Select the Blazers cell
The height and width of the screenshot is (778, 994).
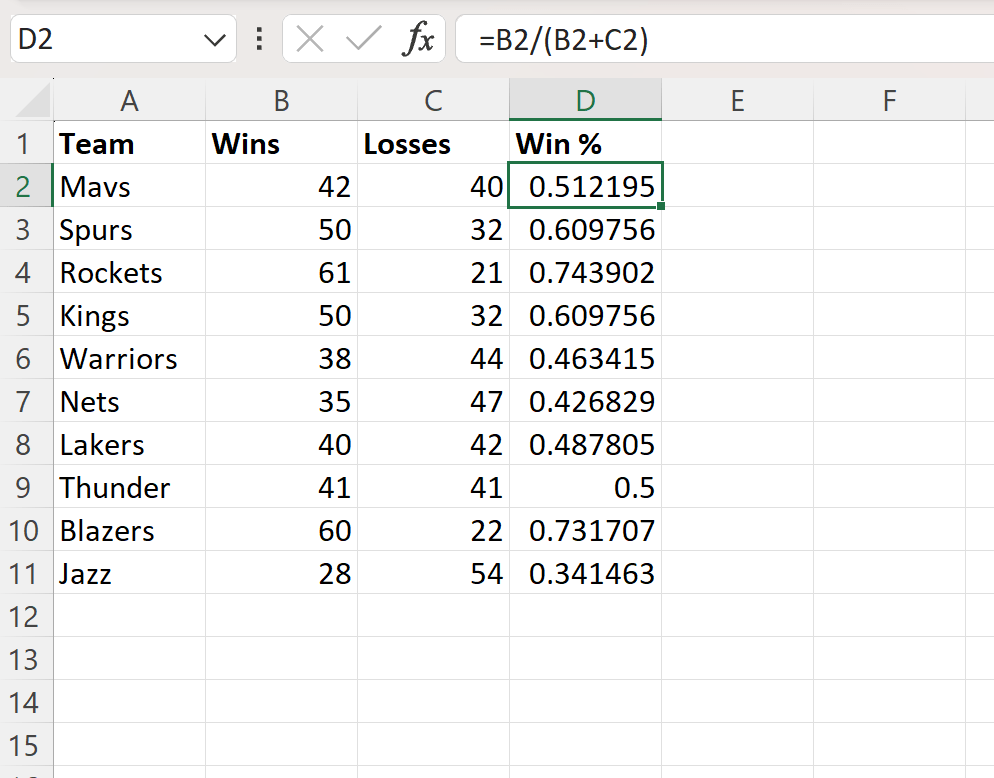click(x=129, y=530)
